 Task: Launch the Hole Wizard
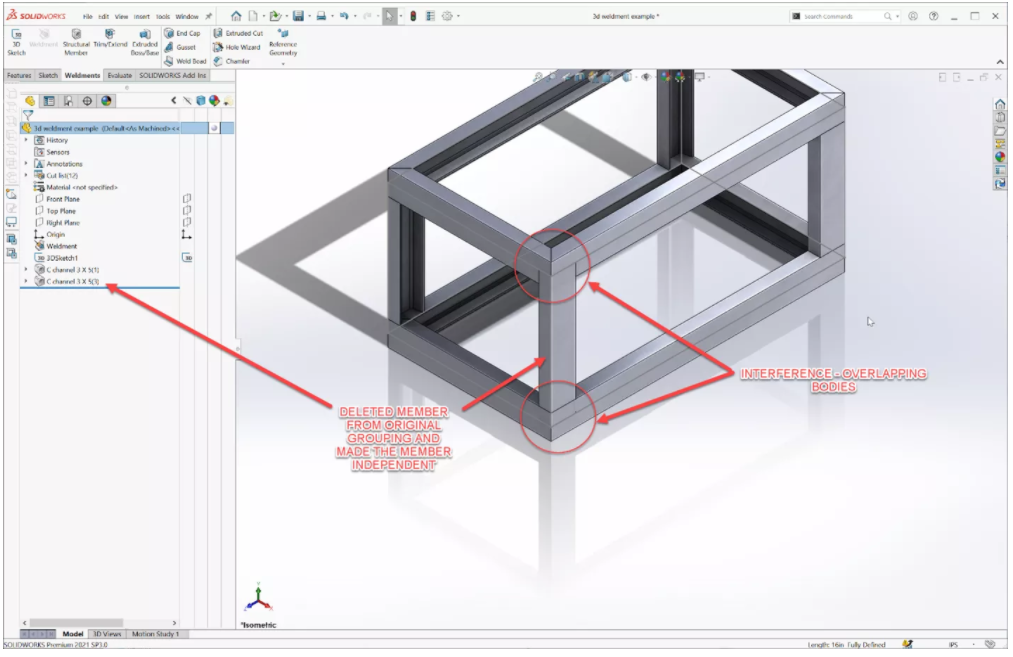236,47
